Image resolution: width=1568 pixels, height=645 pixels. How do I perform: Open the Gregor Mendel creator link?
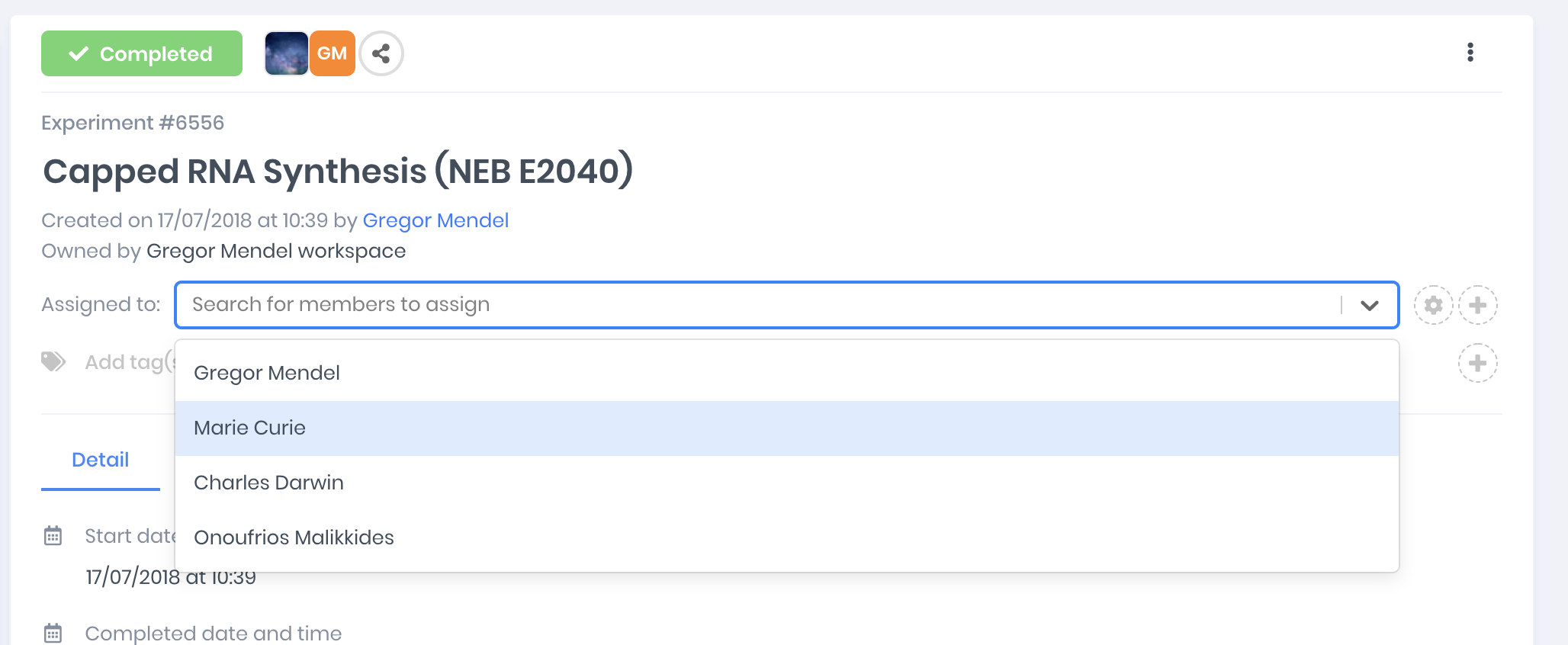[x=435, y=220]
